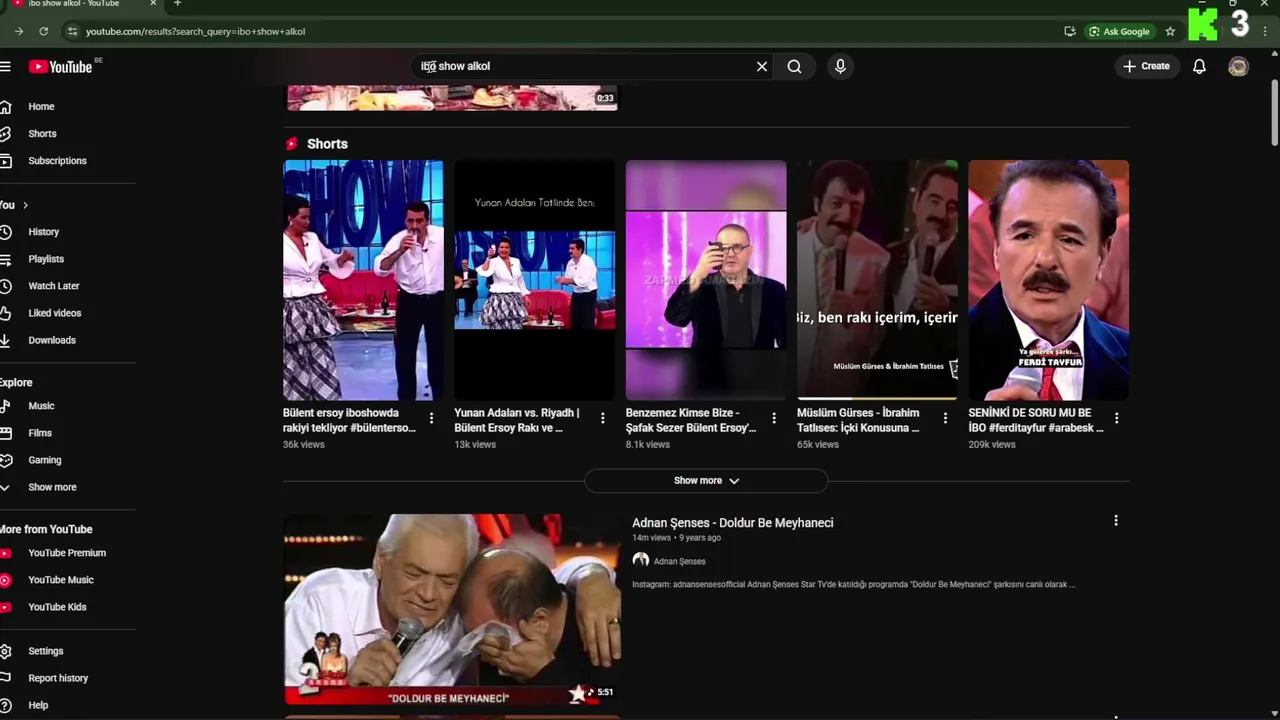Click the Create button

coord(1146,66)
